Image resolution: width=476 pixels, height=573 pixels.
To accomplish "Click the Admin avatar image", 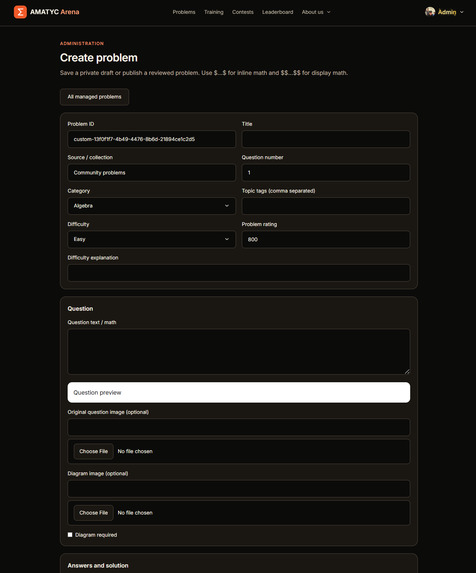I will (x=430, y=12).
